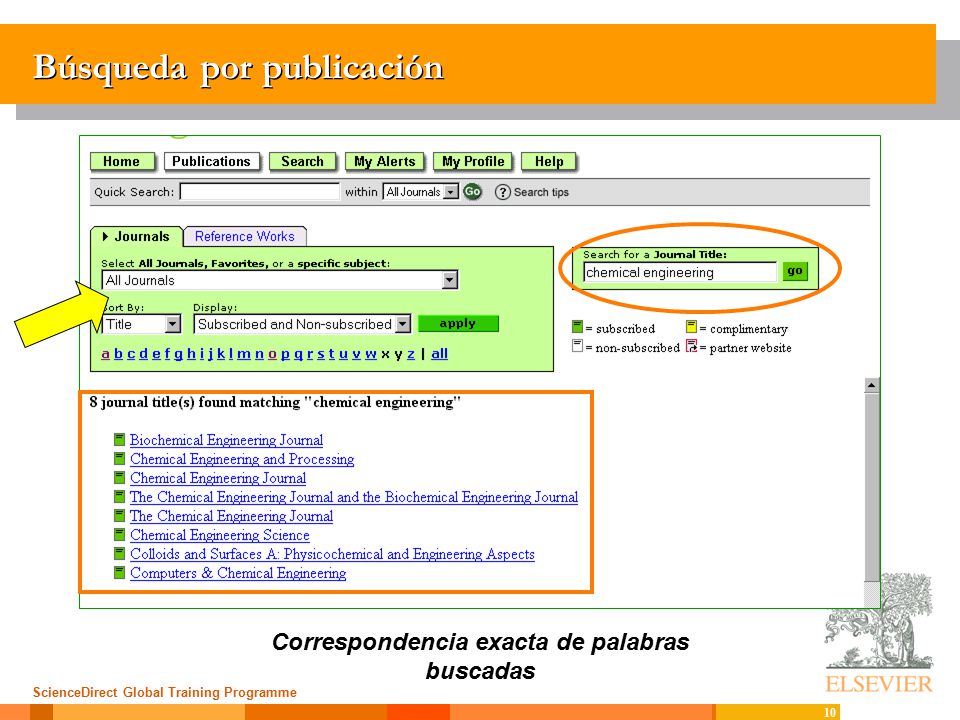Click letter 'm' in alphabet index
The image size is (960, 720).
[x=244, y=354]
